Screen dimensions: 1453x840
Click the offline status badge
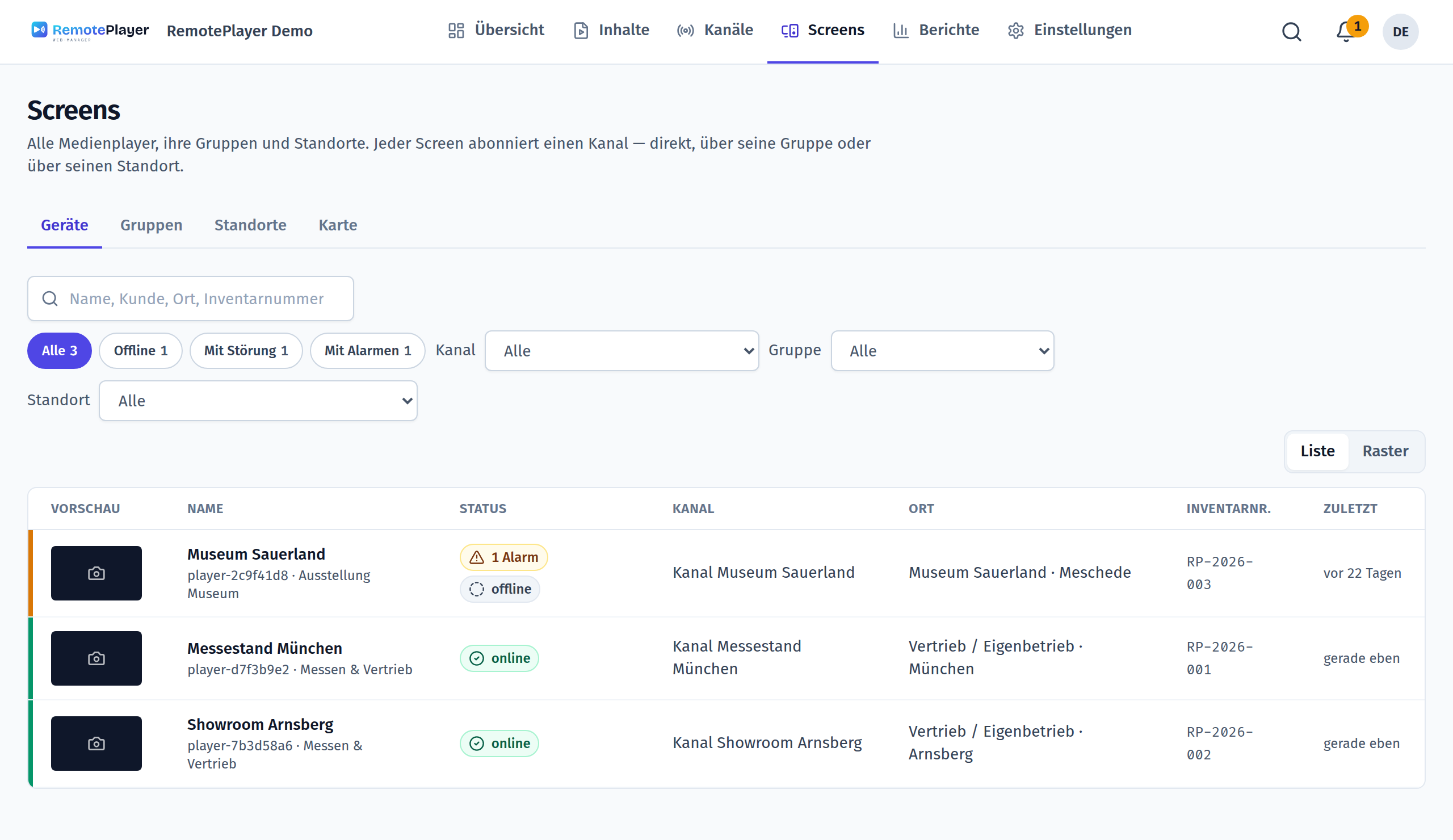click(499, 589)
